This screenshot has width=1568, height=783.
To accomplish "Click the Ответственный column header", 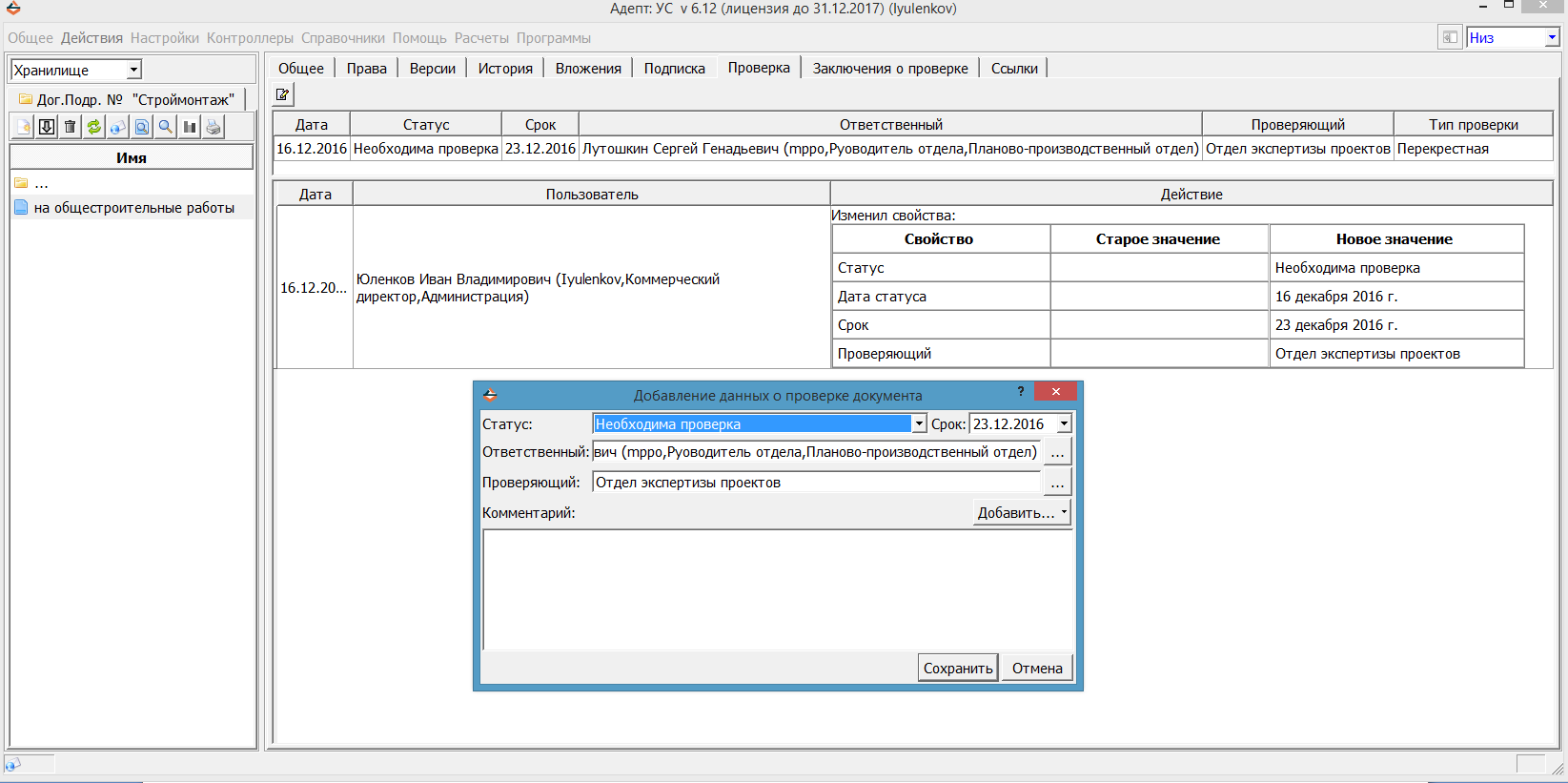I will (890, 124).
